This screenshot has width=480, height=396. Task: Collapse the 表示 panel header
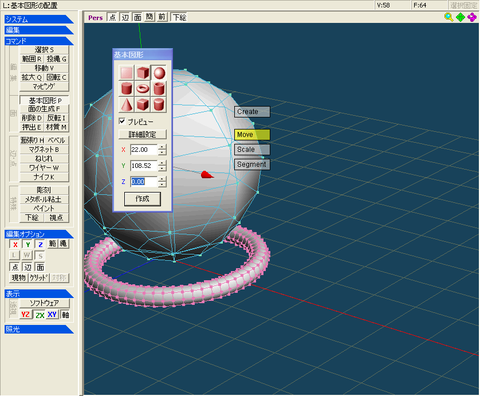[x=39, y=294]
